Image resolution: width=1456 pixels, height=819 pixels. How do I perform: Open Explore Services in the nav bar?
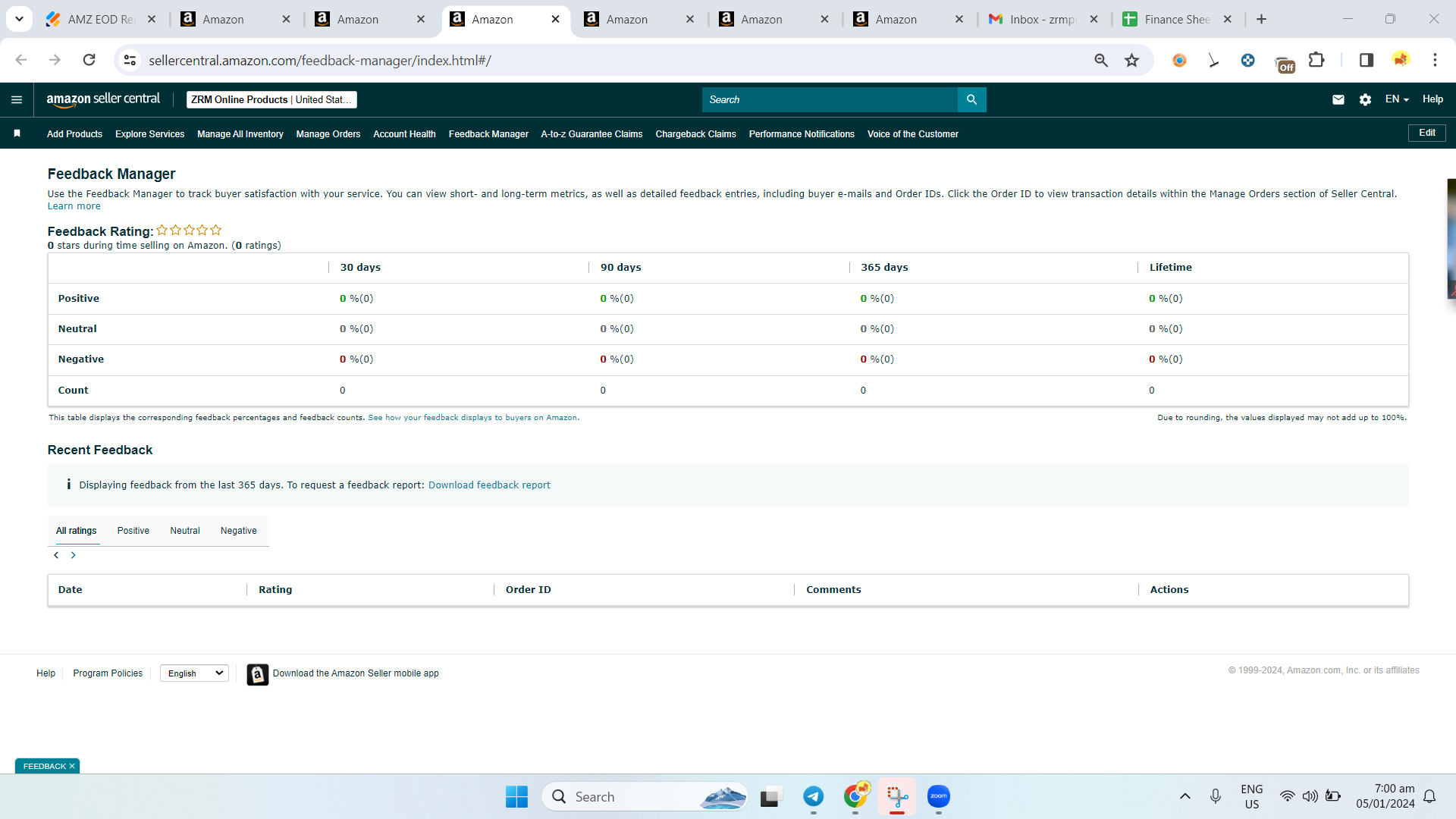[150, 134]
